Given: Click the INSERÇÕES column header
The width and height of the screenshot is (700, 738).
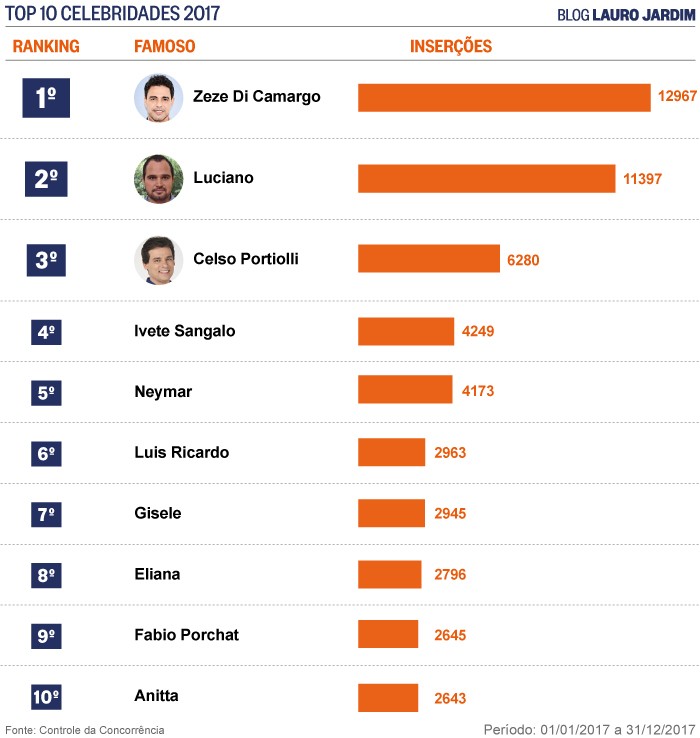Looking at the screenshot, I should [451, 47].
